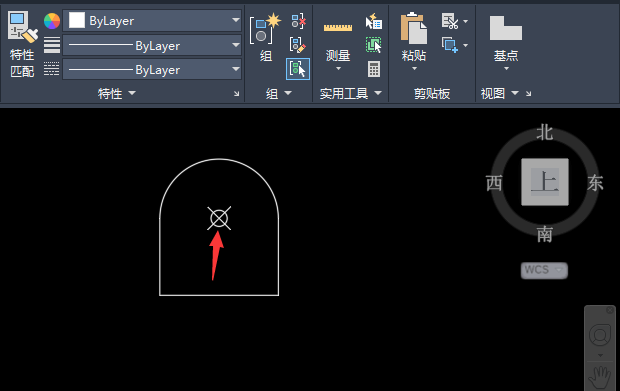Click 西 on the ViewCube compass
Screen dimensions: 620x391
tap(494, 183)
